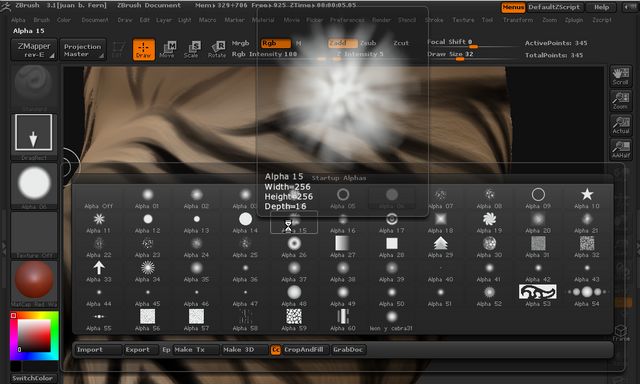Screen dimensions: 640x384
Task: Click the Help button
Action: click(601, 7)
